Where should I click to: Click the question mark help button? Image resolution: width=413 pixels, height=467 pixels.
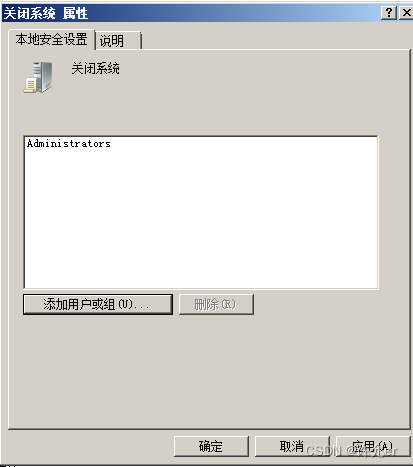coord(389,13)
